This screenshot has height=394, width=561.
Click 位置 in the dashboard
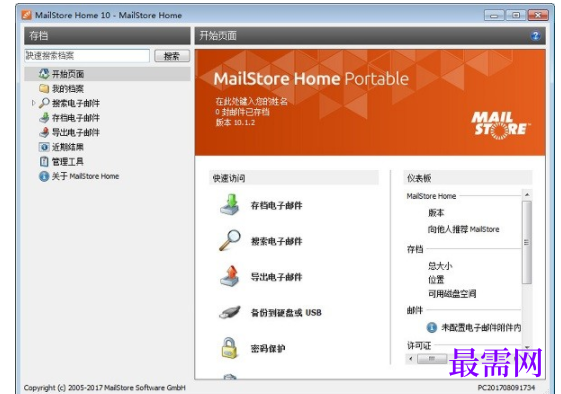[436, 279]
